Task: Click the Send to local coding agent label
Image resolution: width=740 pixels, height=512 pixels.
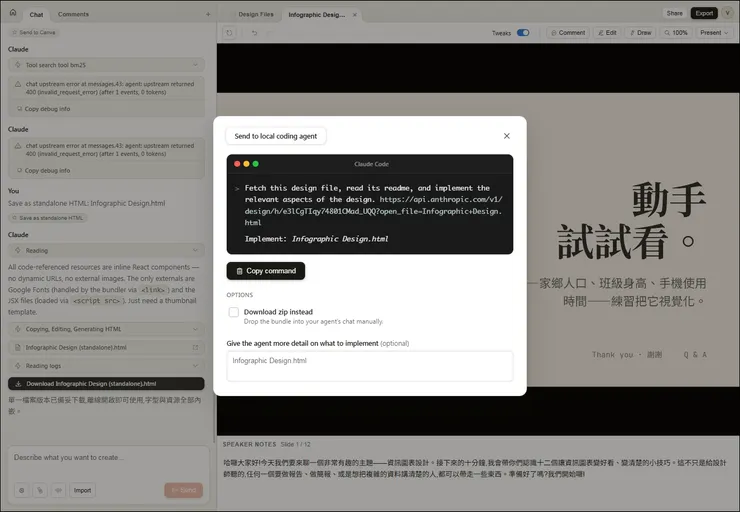Action: pyautogui.click(x=276, y=136)
